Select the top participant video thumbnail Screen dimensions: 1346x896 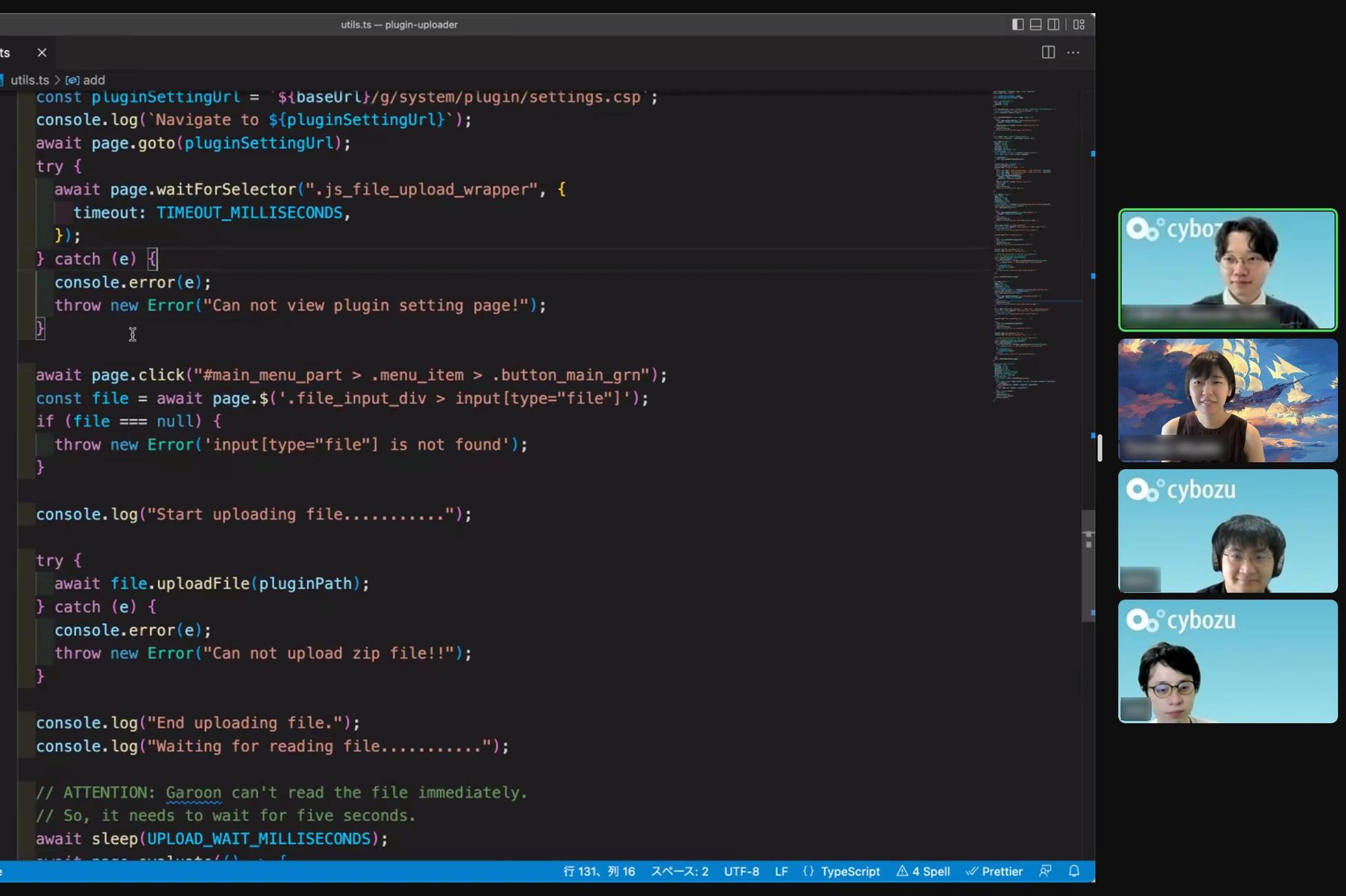1227,270
